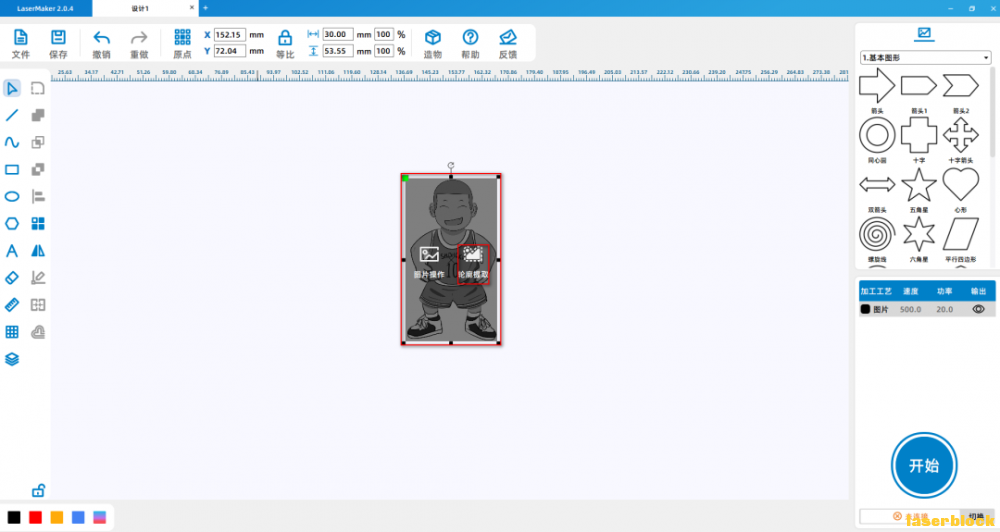Open the 文件 file menu
Image resolution: width=1000 pixels, height=532 pixels.
pos(20,38)
